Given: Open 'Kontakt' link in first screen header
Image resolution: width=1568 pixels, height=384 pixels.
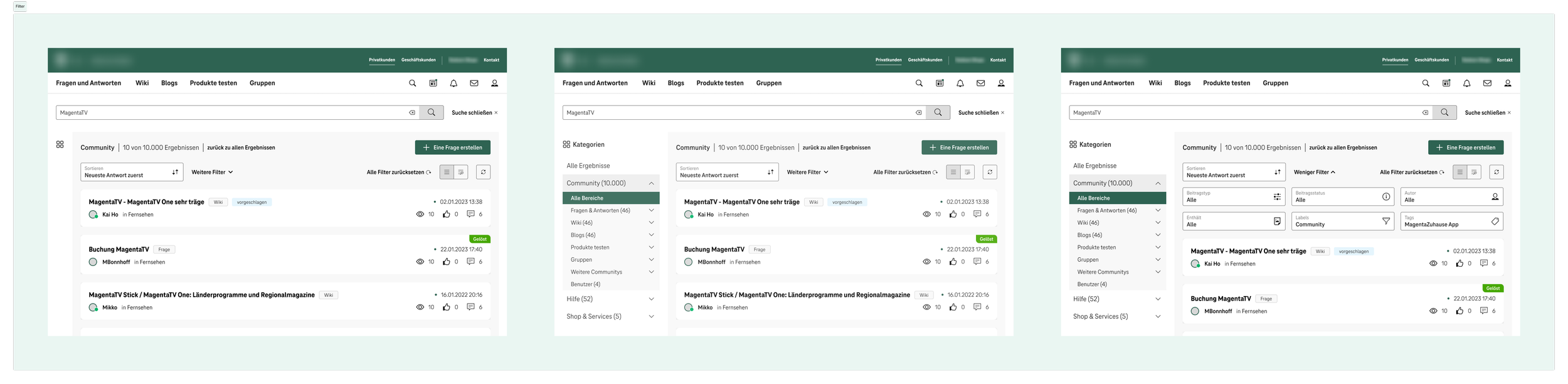Looking at the screenshot, I should [x=492, y=60].
